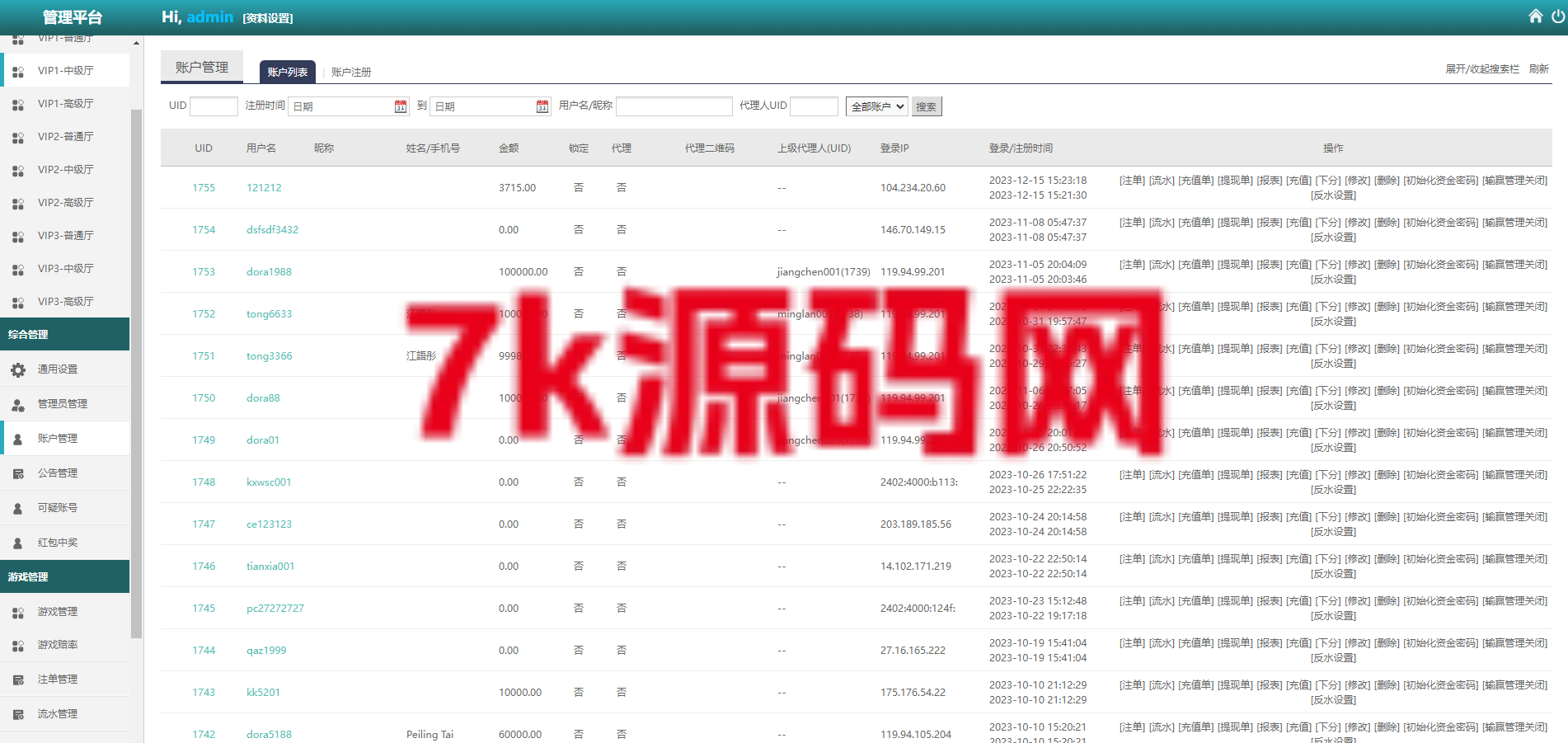The image size is (1568, 743).
Task: Click the admin username in header
Action: [210, 16]
